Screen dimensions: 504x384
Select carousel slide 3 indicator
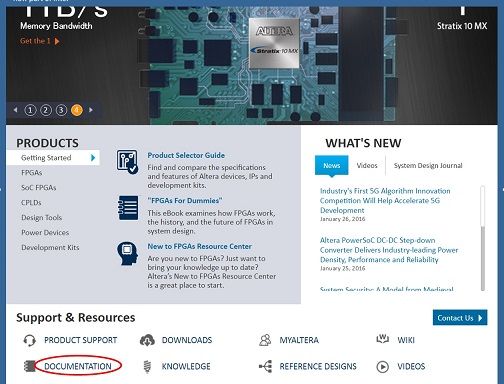61,110
